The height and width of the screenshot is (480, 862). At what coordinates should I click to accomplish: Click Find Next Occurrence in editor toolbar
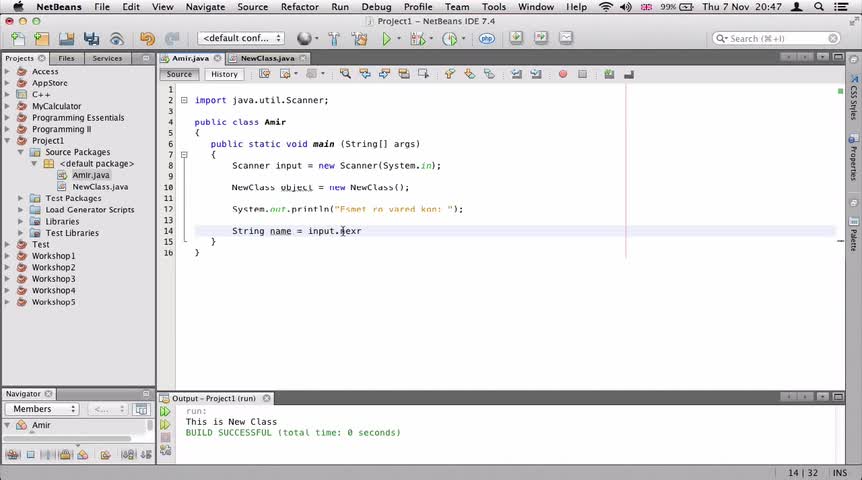384,74
